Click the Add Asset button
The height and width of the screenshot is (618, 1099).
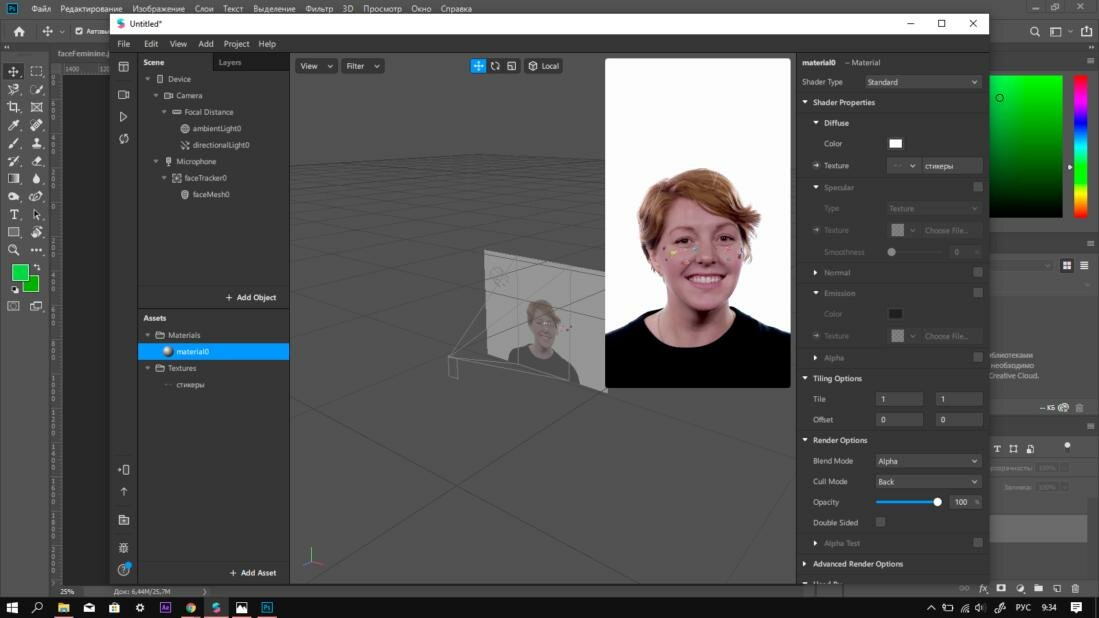(x=252, y=573)
